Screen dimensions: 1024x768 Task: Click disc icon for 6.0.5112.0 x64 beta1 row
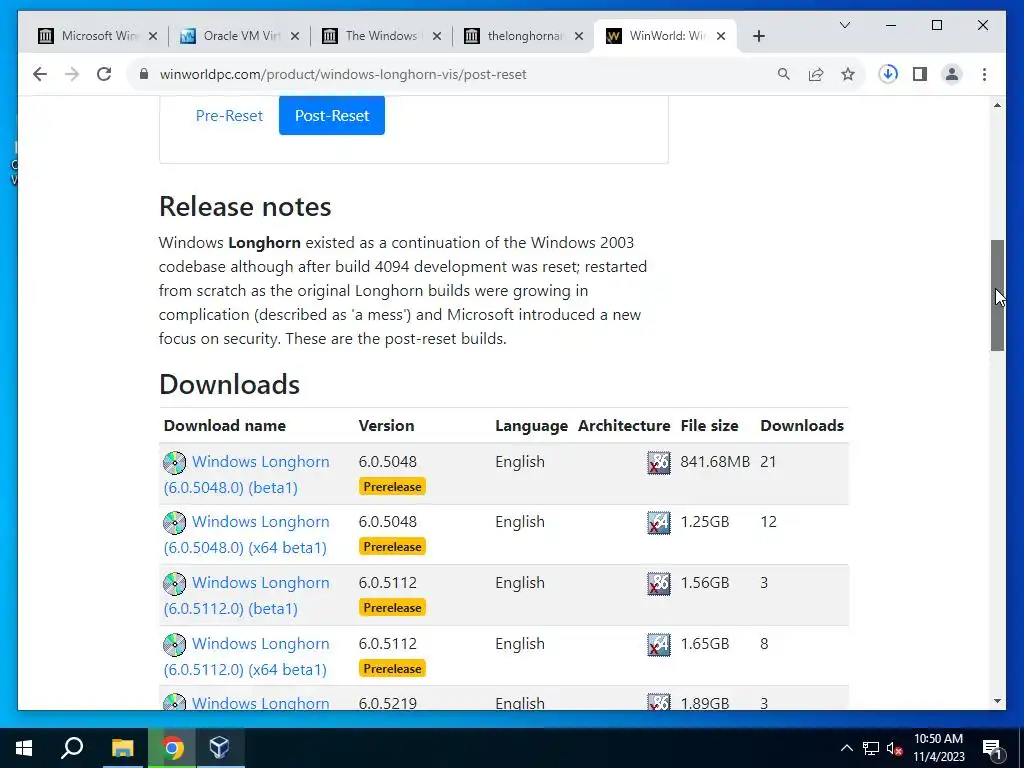tap(174, 645)
